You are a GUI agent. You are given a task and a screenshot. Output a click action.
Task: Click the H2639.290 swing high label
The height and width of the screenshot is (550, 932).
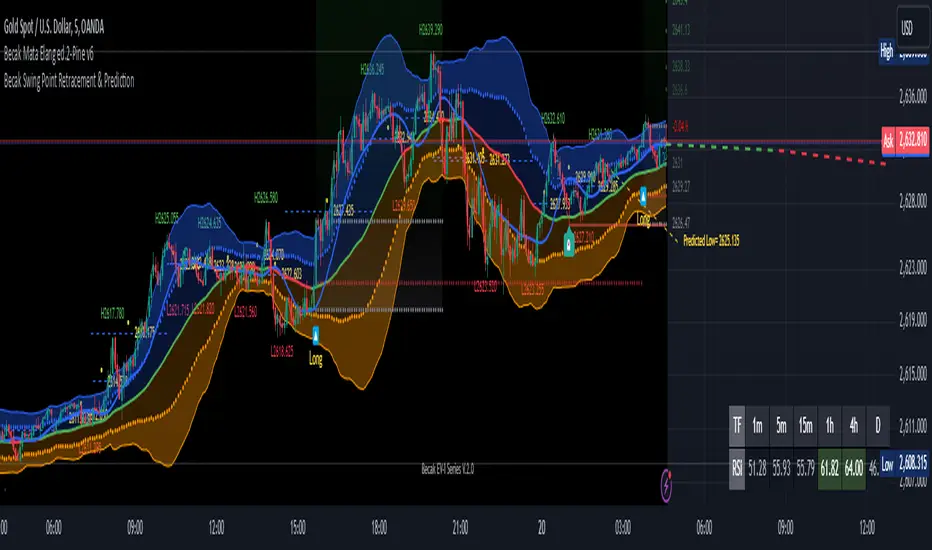coord(430,29)
